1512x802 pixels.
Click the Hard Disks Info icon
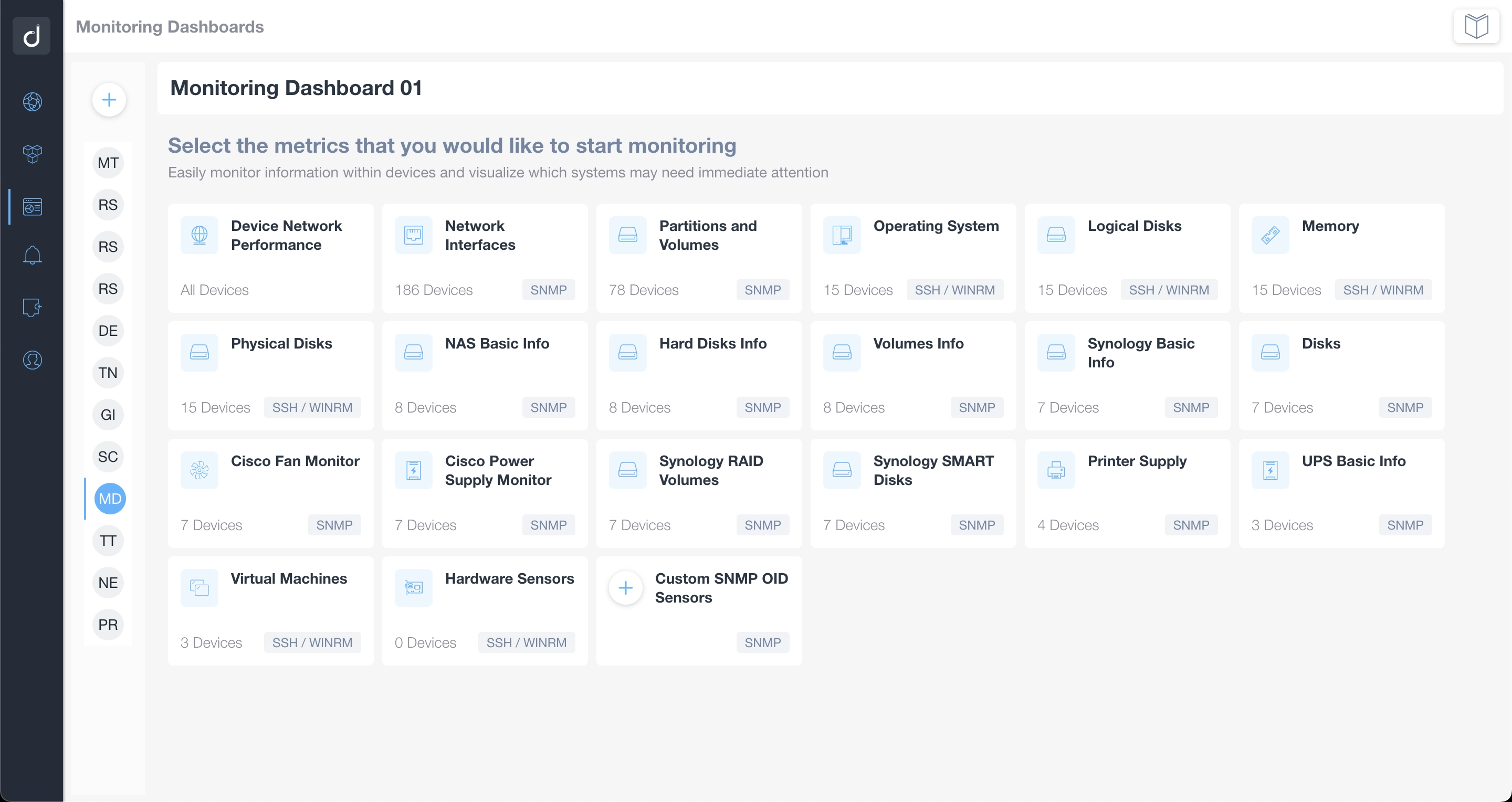(628, 352)
